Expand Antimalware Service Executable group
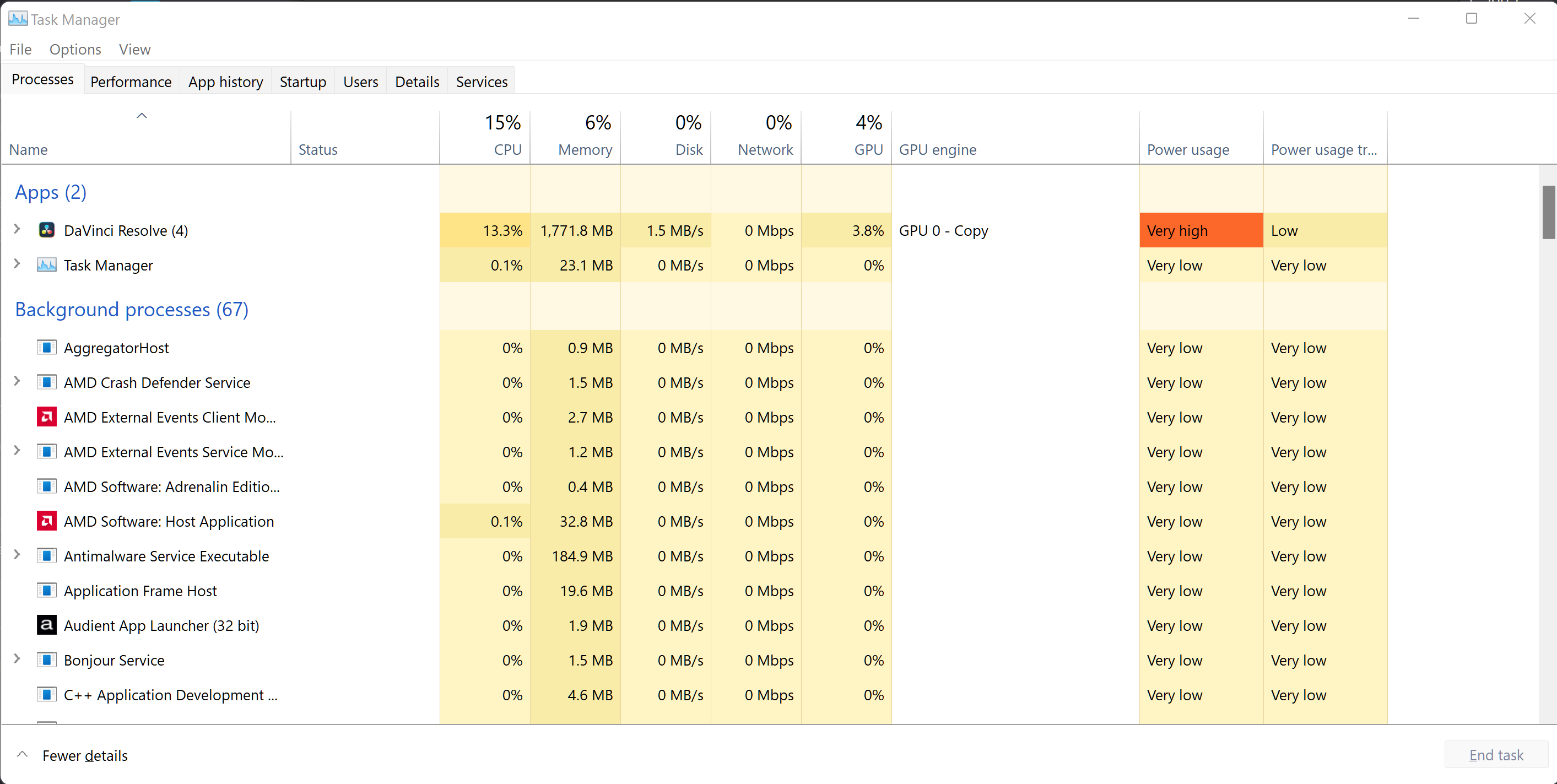Image resolution: width=1557 pixels, height=784 pixels. click(x=17, y=554)
